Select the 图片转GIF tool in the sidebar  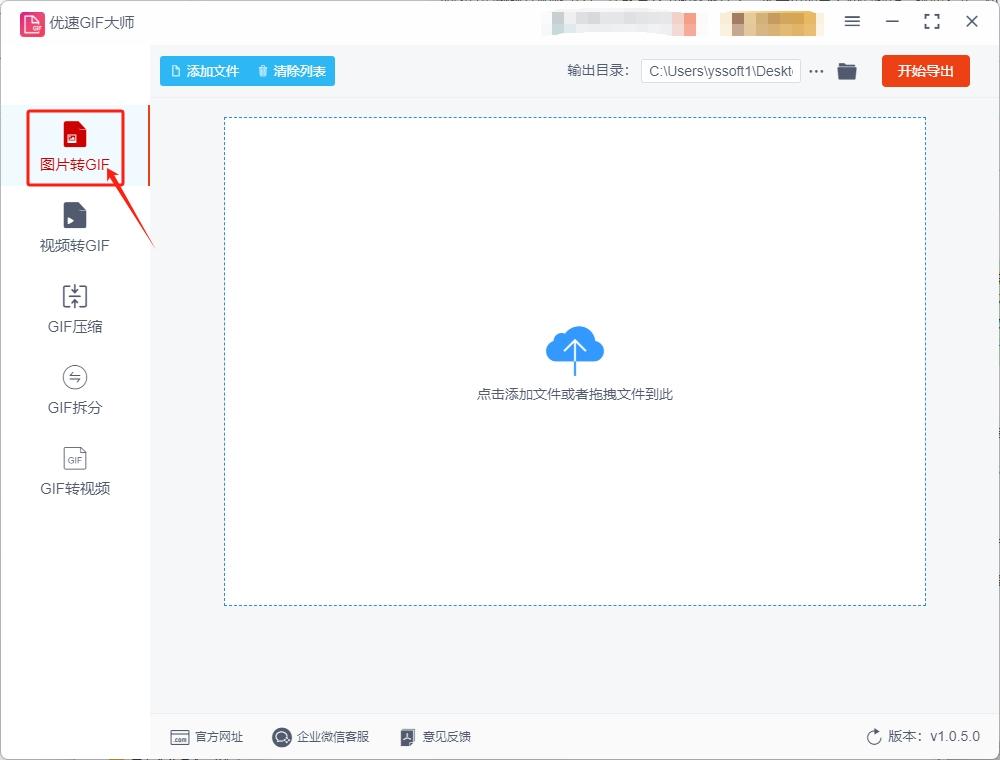74,146
